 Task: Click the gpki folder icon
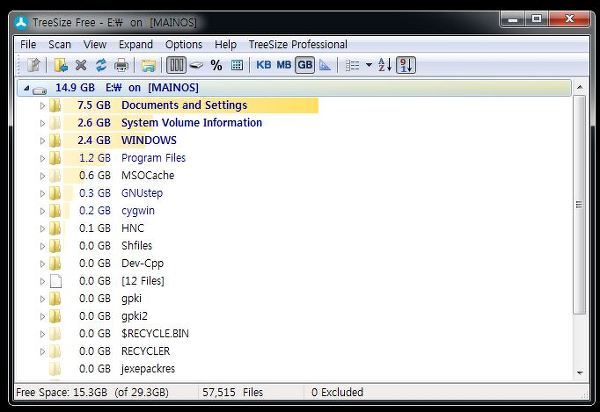[55, 299]
